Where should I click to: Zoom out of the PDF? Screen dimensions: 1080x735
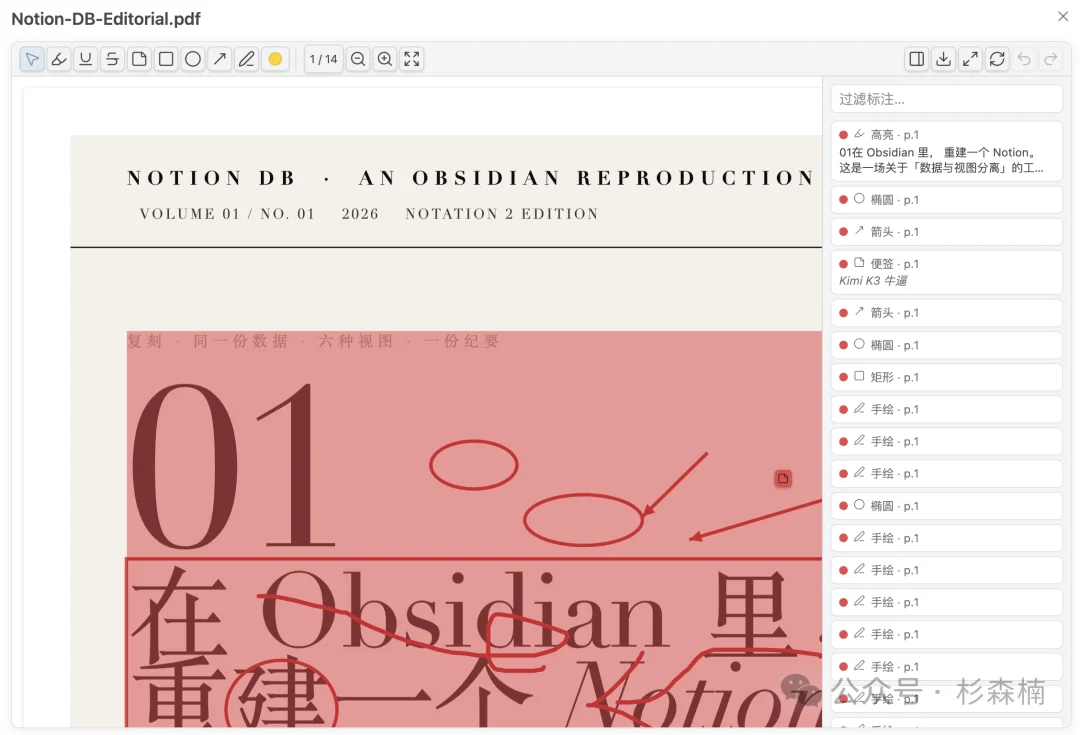tap(357, 59)
